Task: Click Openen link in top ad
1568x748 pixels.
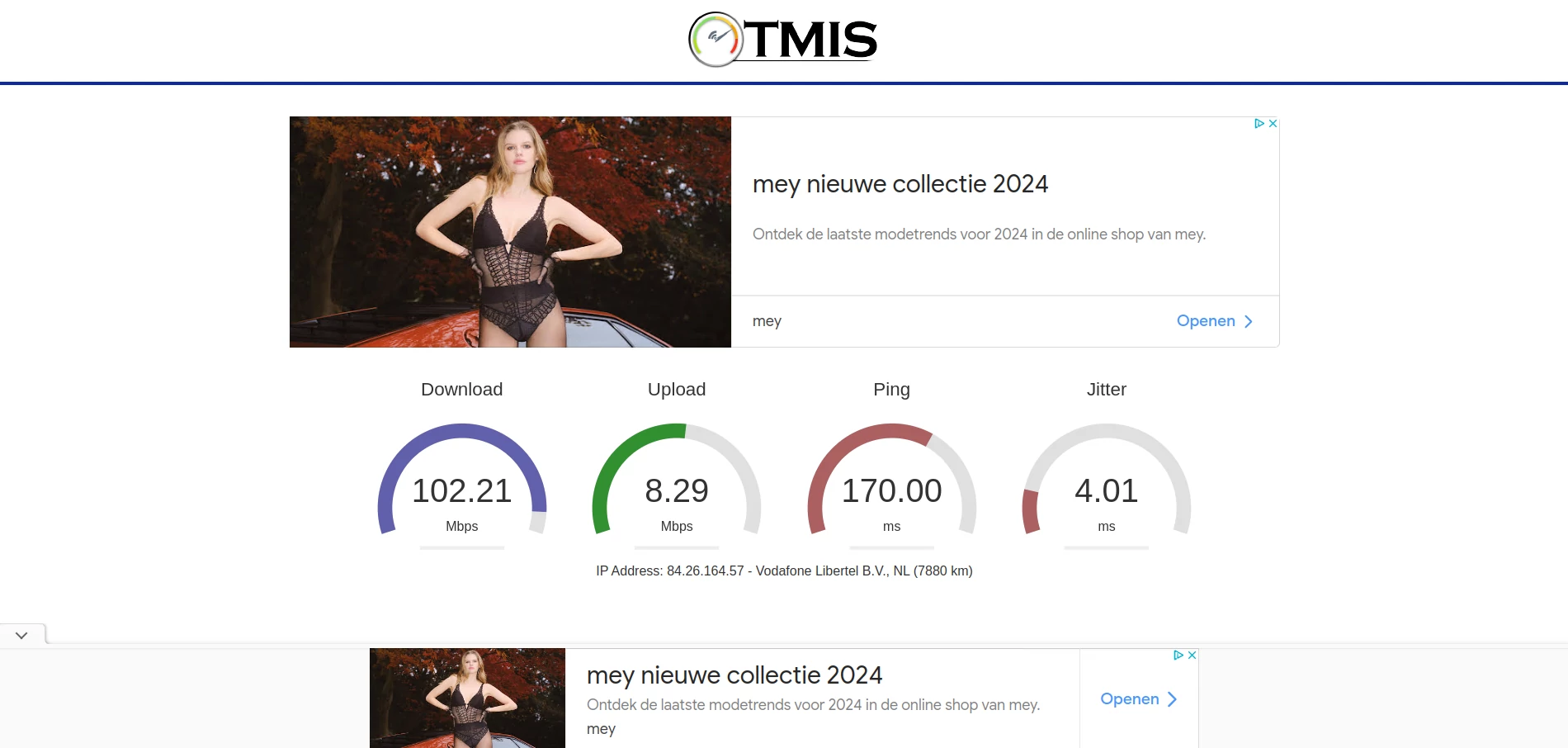Action: 1215,321
